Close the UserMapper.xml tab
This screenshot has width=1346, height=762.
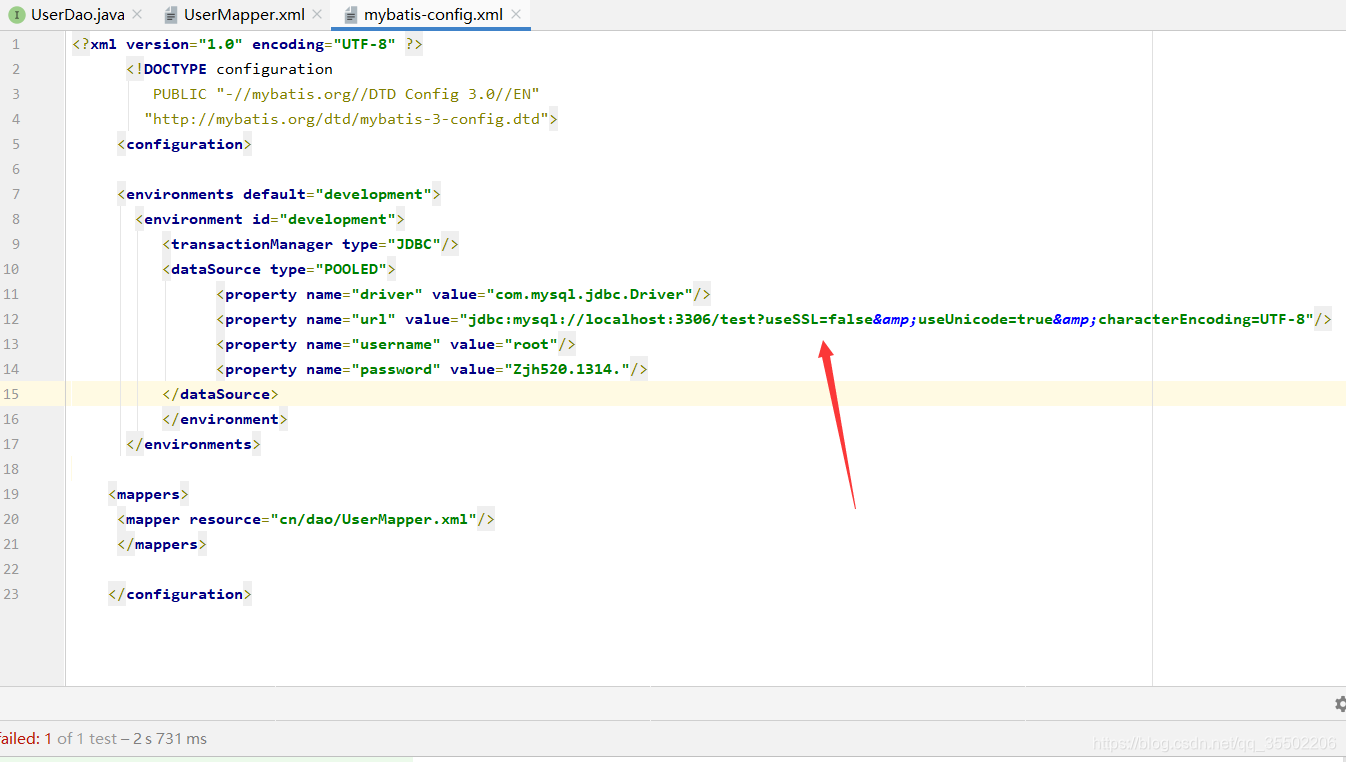point(317,15)
